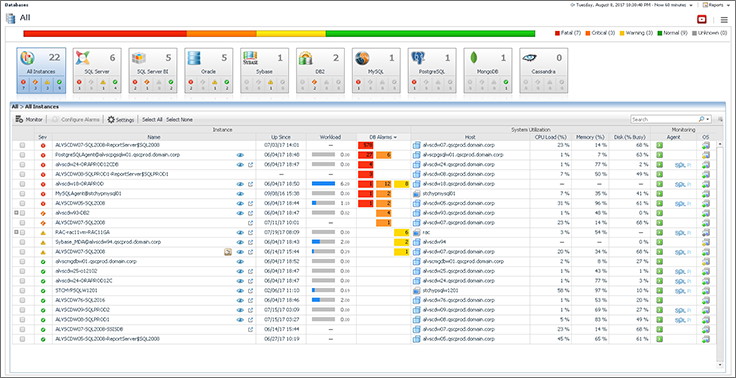Screen dimensions: 736x378
Task: Click the workload bar for ALVSCDW76-SQL2016
Action: [x=323, y=301]
